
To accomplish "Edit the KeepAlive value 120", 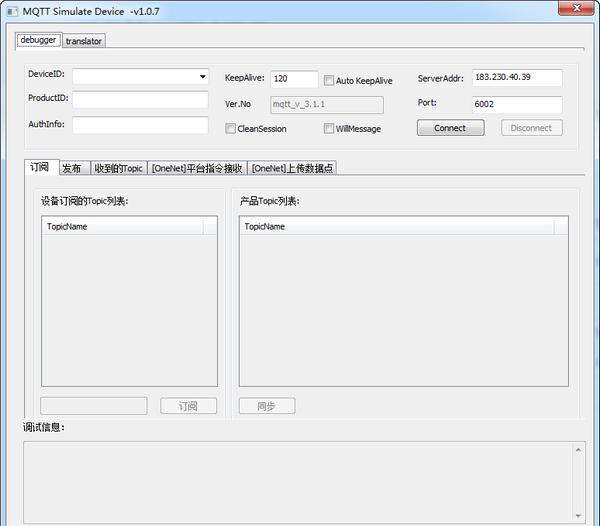I will tap(294, 79).
